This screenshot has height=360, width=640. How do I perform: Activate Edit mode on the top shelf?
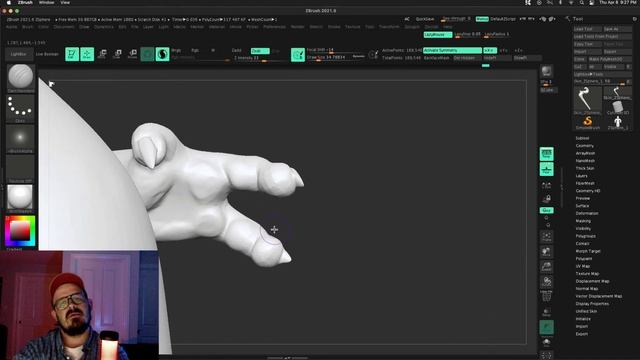72,54
